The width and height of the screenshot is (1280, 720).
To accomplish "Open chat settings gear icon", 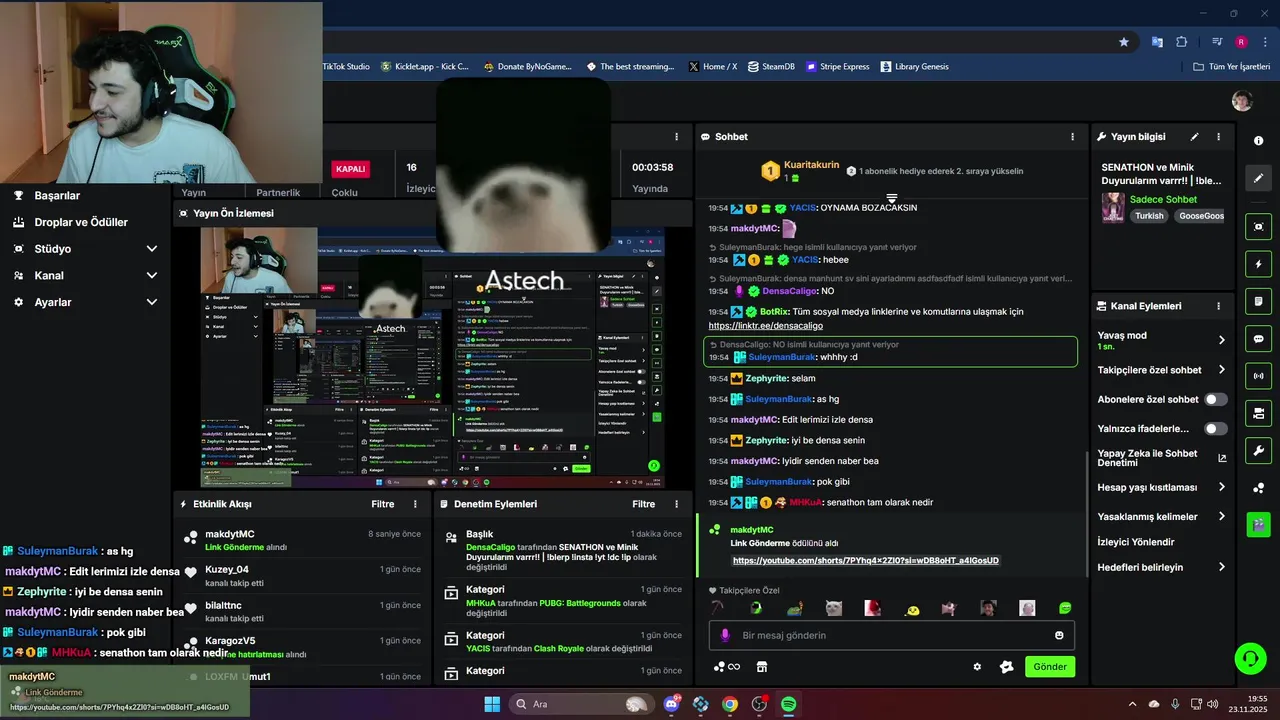I will (x=977, y=667).
